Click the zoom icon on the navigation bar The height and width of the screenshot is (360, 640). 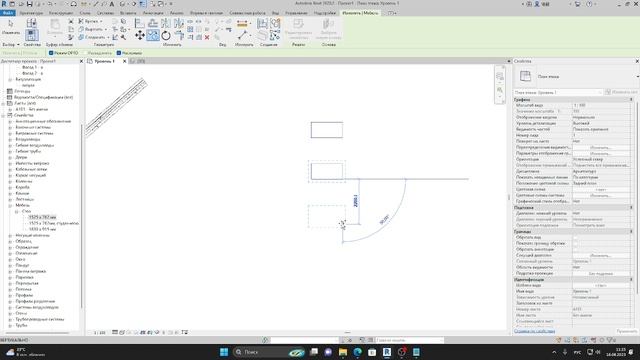pyautogui.click(x=500, y=90)
